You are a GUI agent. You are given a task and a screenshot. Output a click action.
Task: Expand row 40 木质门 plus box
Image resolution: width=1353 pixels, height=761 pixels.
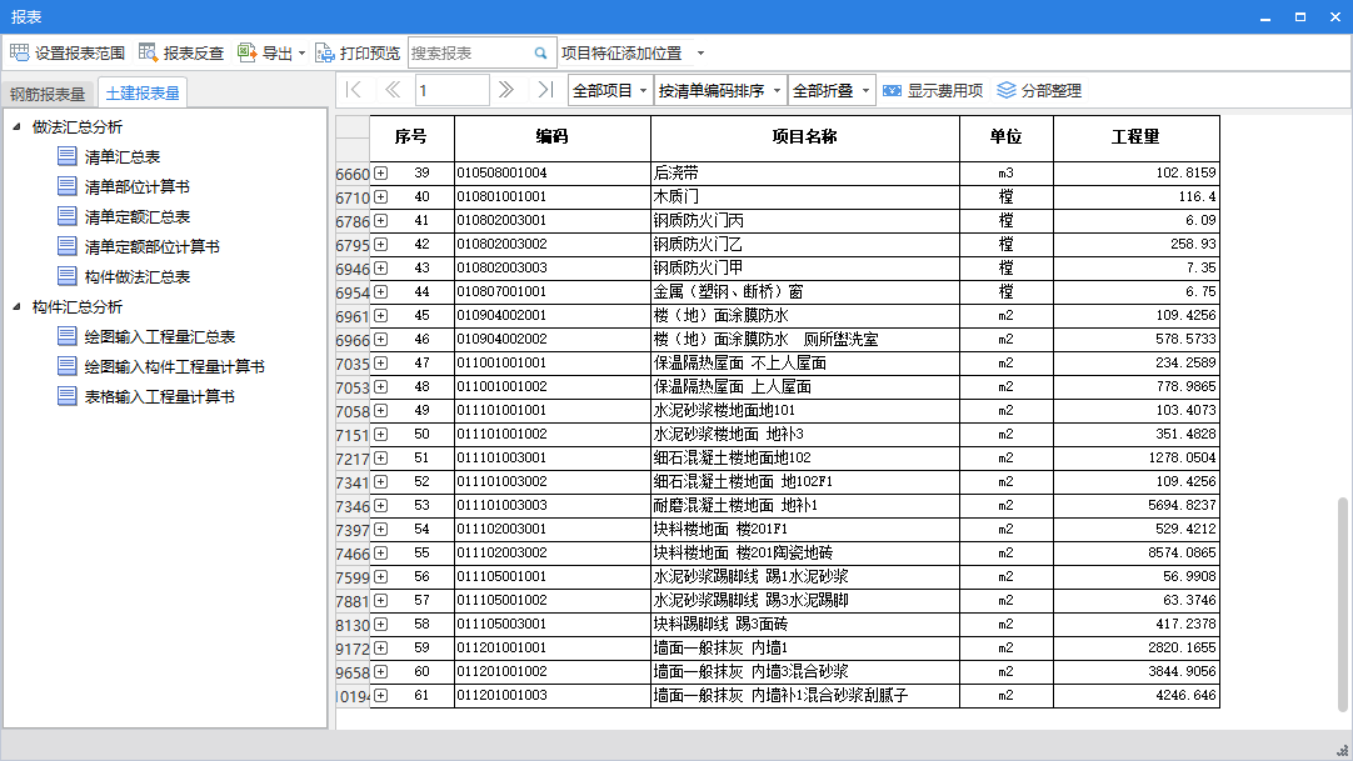(x=381, y=197)
